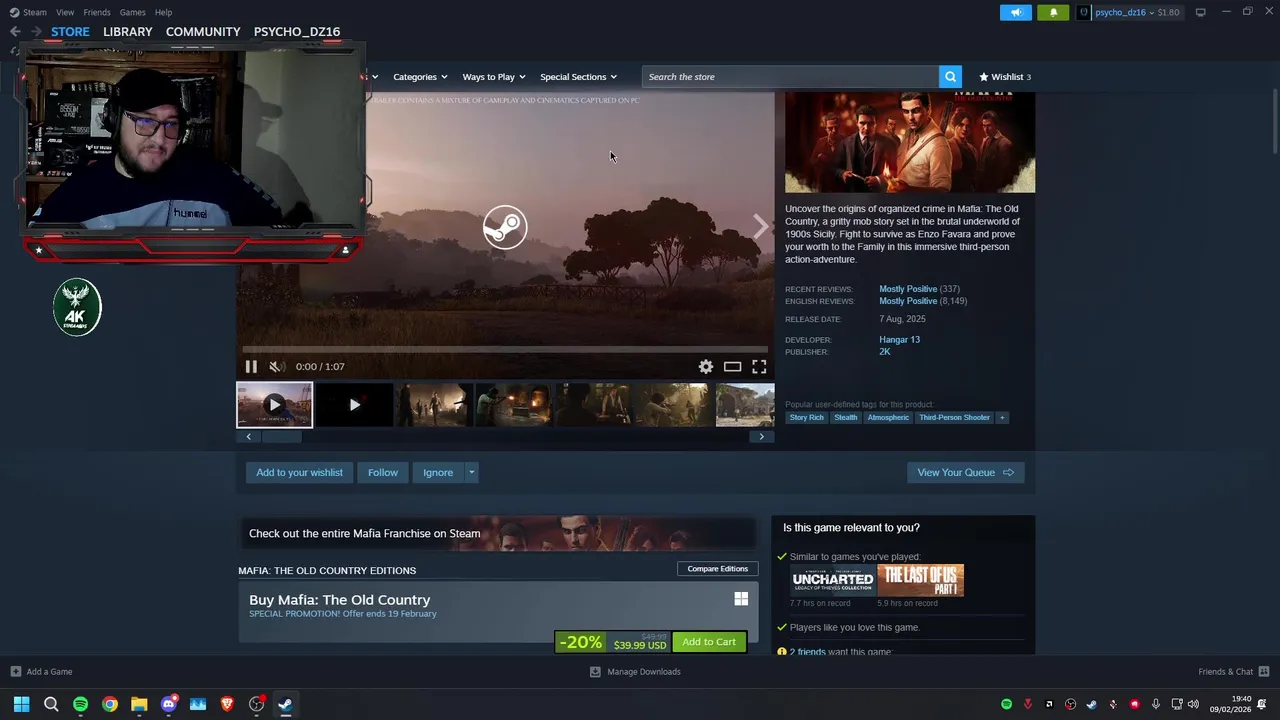Select the second video thumbnail

pos(354,405)
